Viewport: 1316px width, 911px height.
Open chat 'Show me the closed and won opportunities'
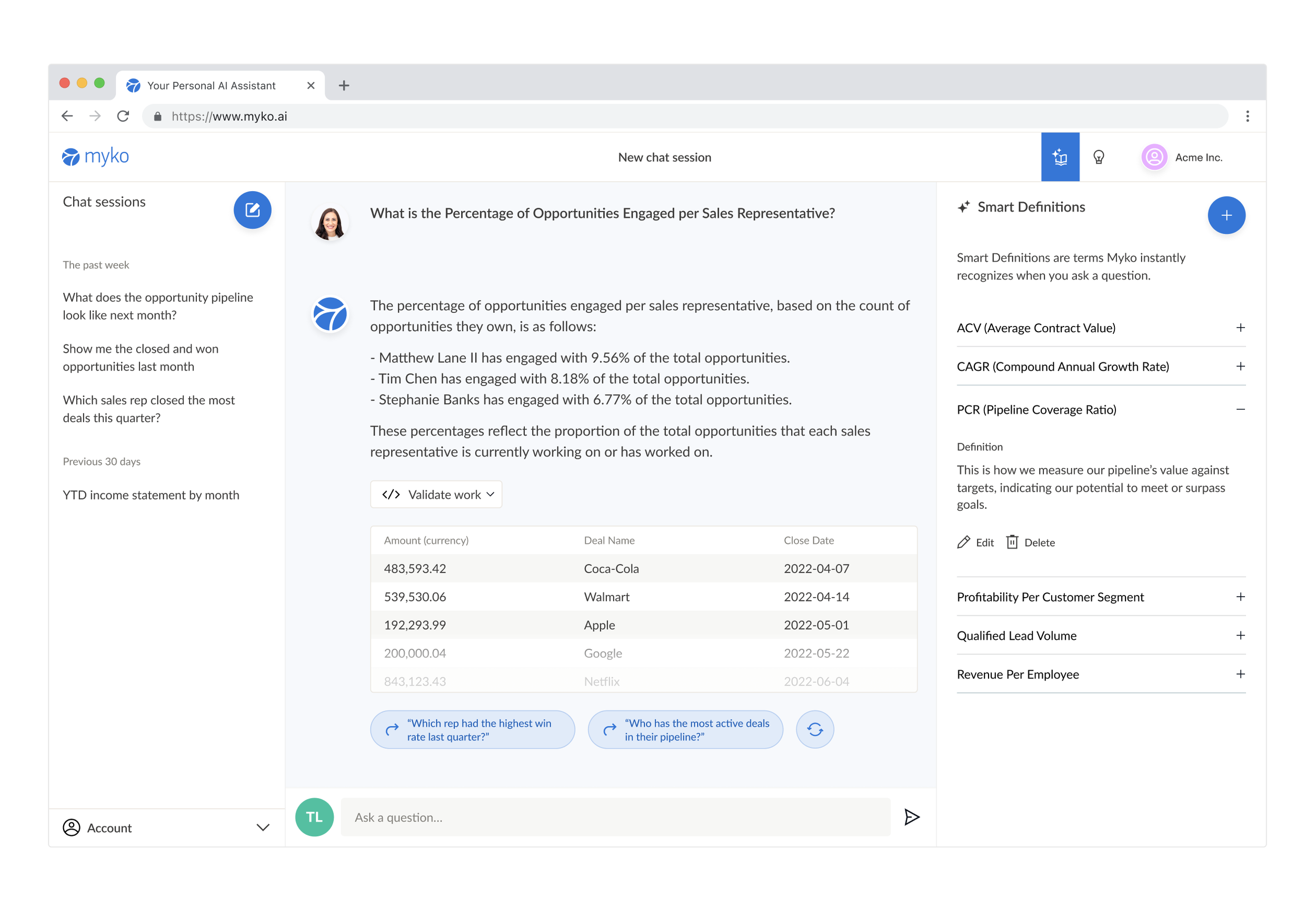coord(141,358)
